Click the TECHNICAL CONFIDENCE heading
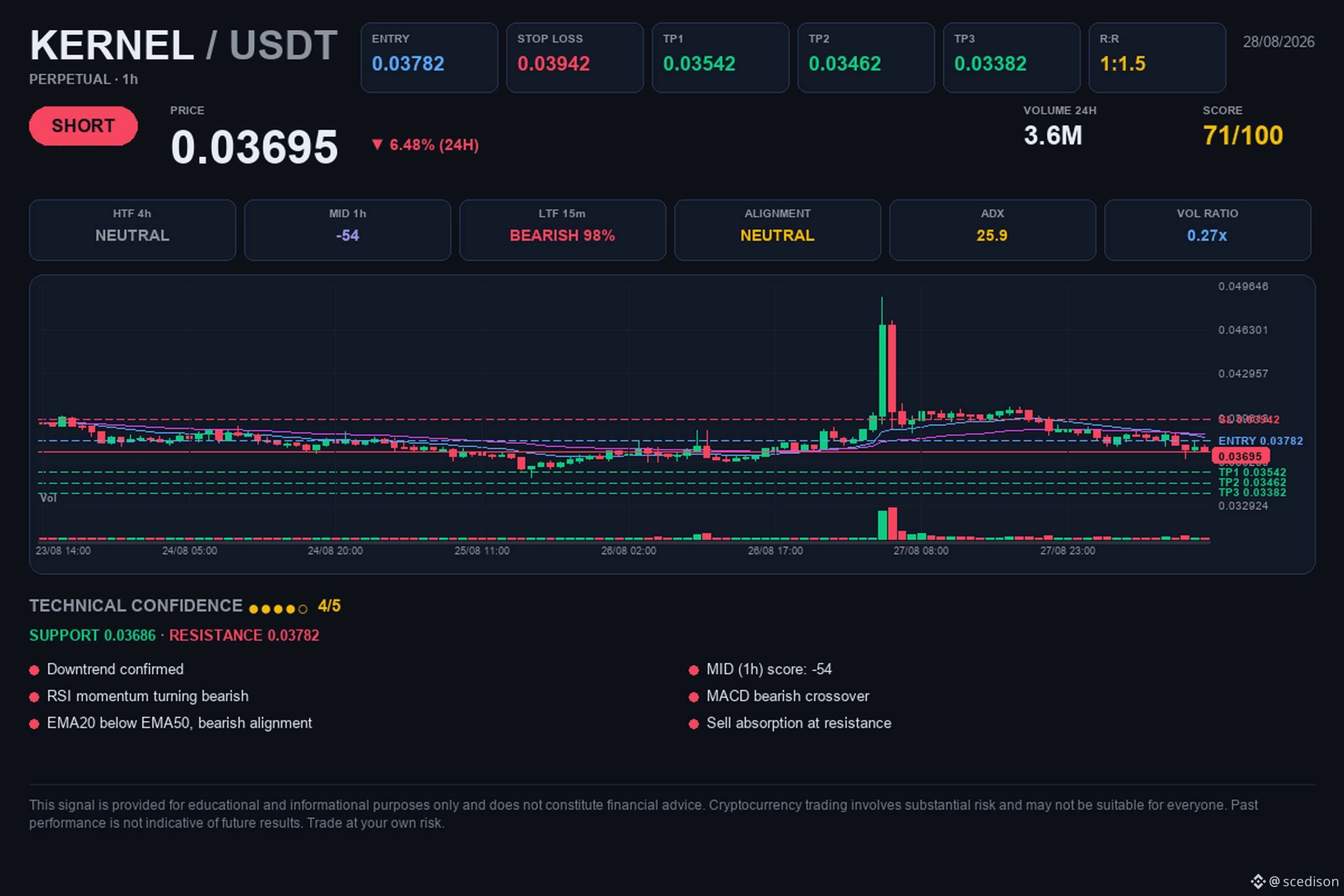The width and height of the screenshot is (1344, 896). [x=136, y=606]
